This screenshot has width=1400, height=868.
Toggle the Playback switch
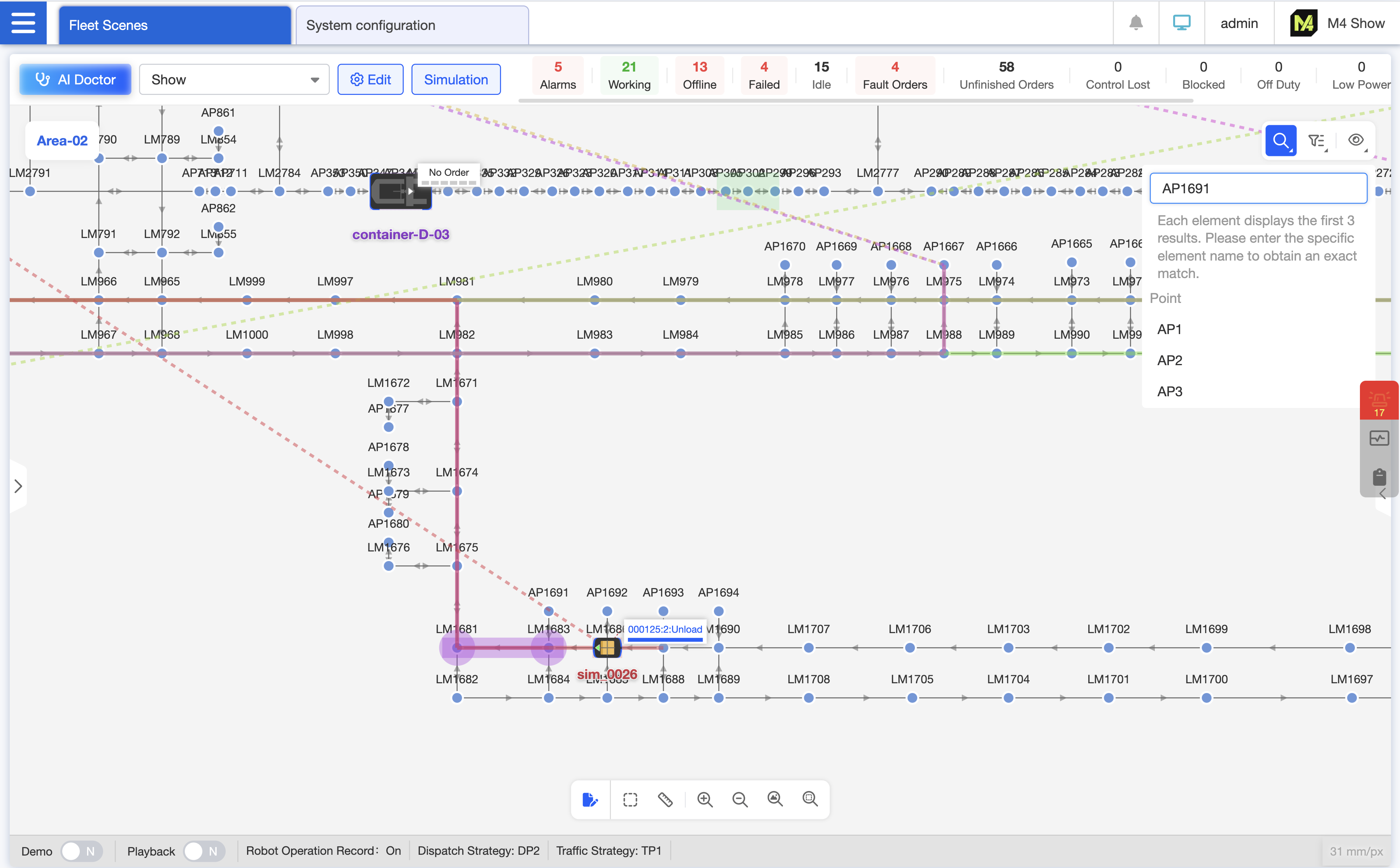(x=204, y=851)
